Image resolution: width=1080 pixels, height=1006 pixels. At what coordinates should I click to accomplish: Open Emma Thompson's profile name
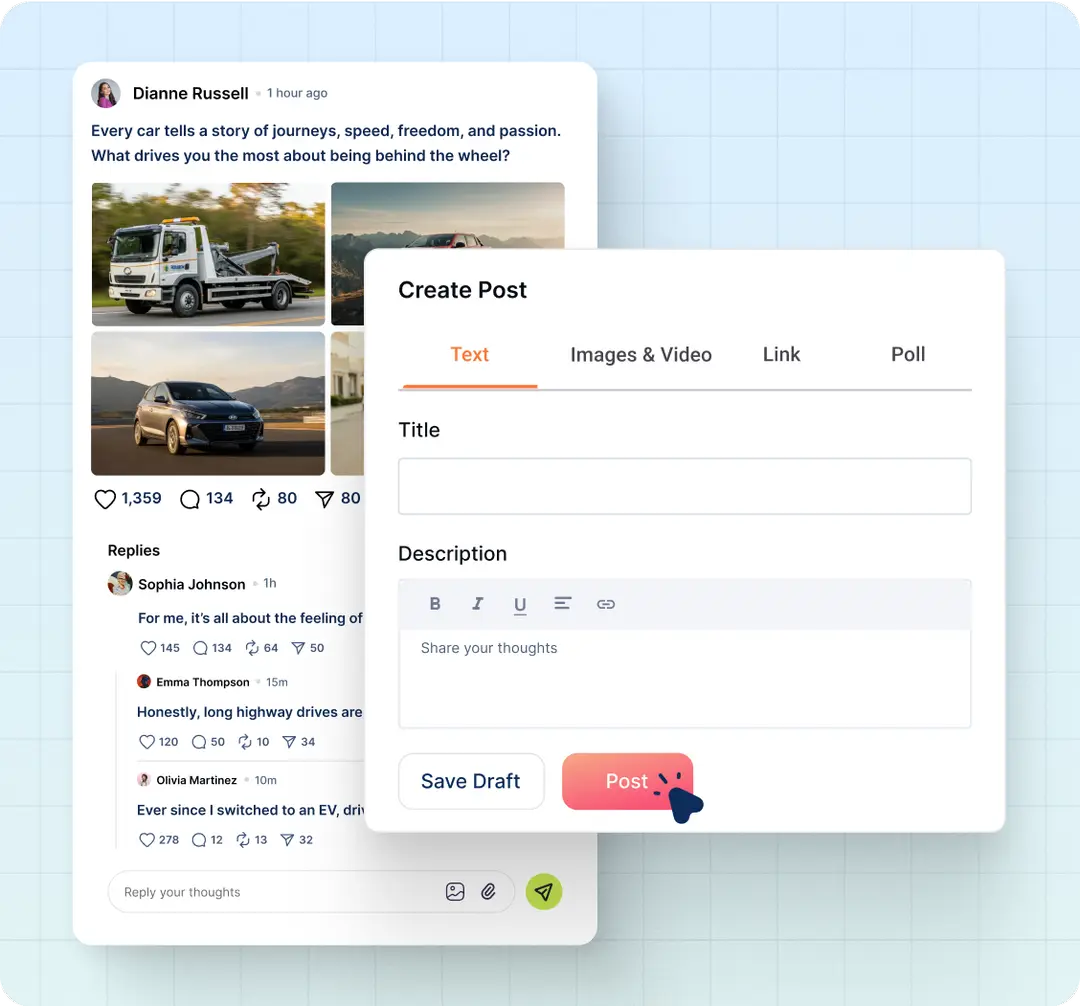coord(202,682)
